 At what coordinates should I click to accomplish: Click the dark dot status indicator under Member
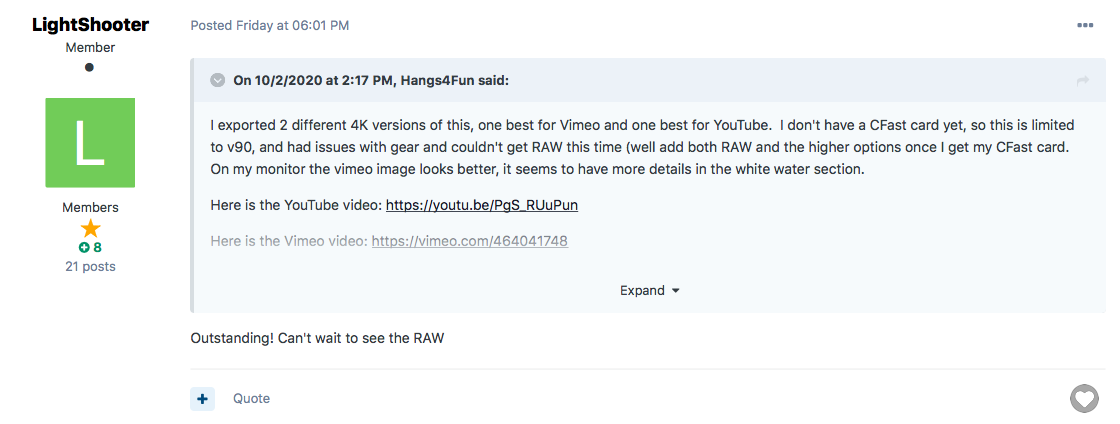click(x=89, y=67)
